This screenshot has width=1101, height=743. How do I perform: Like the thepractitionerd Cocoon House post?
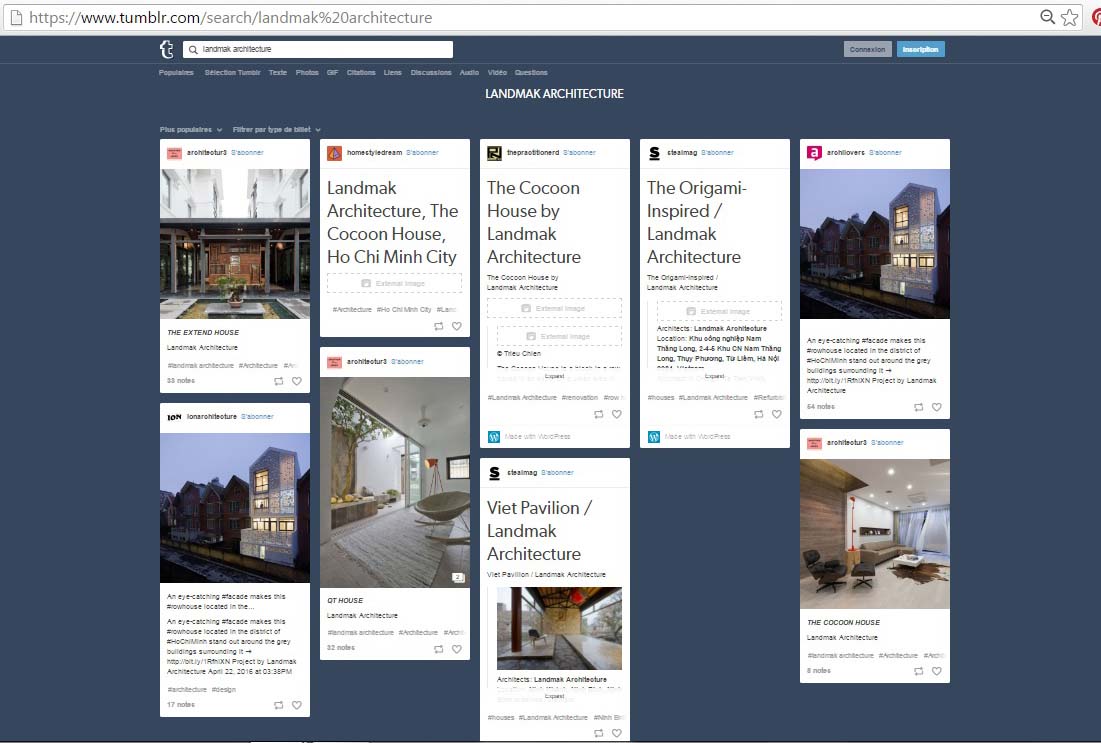coord(617,414)
